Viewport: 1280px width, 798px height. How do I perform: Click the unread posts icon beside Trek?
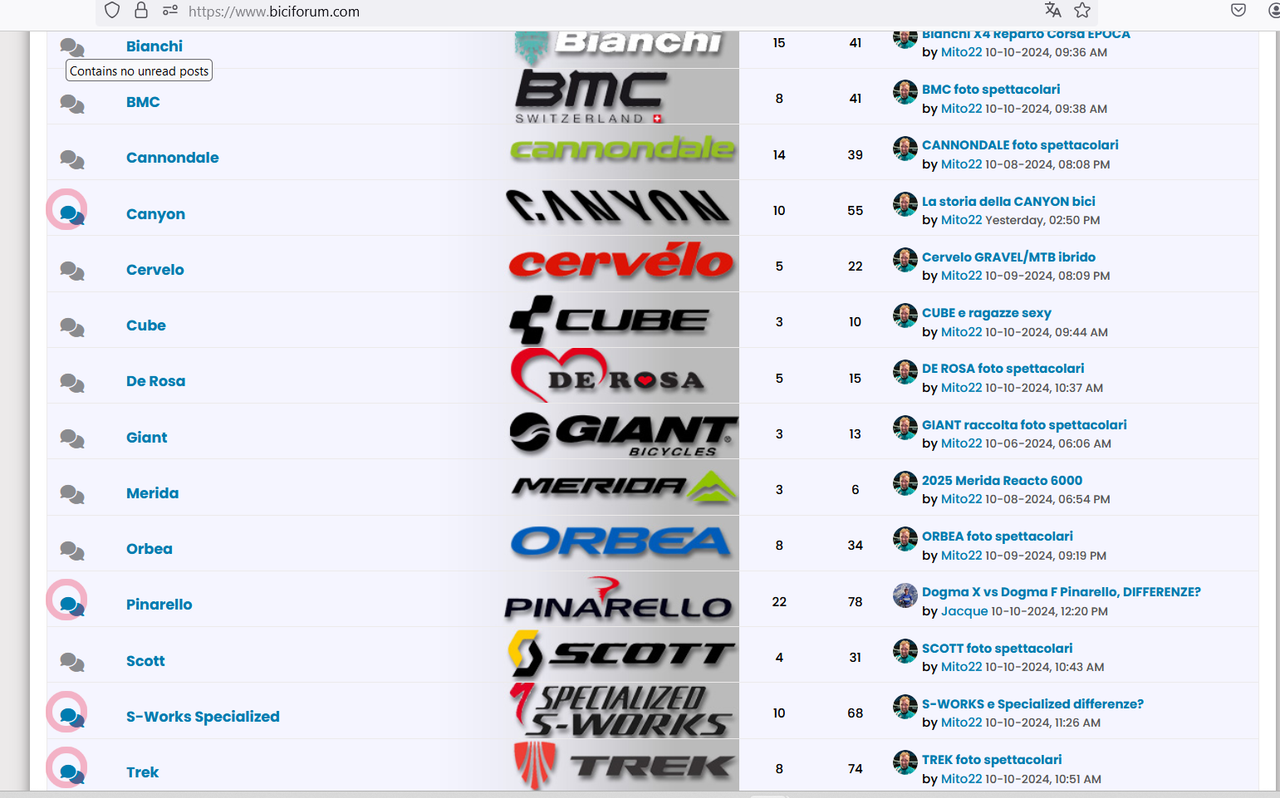(71, 772)
